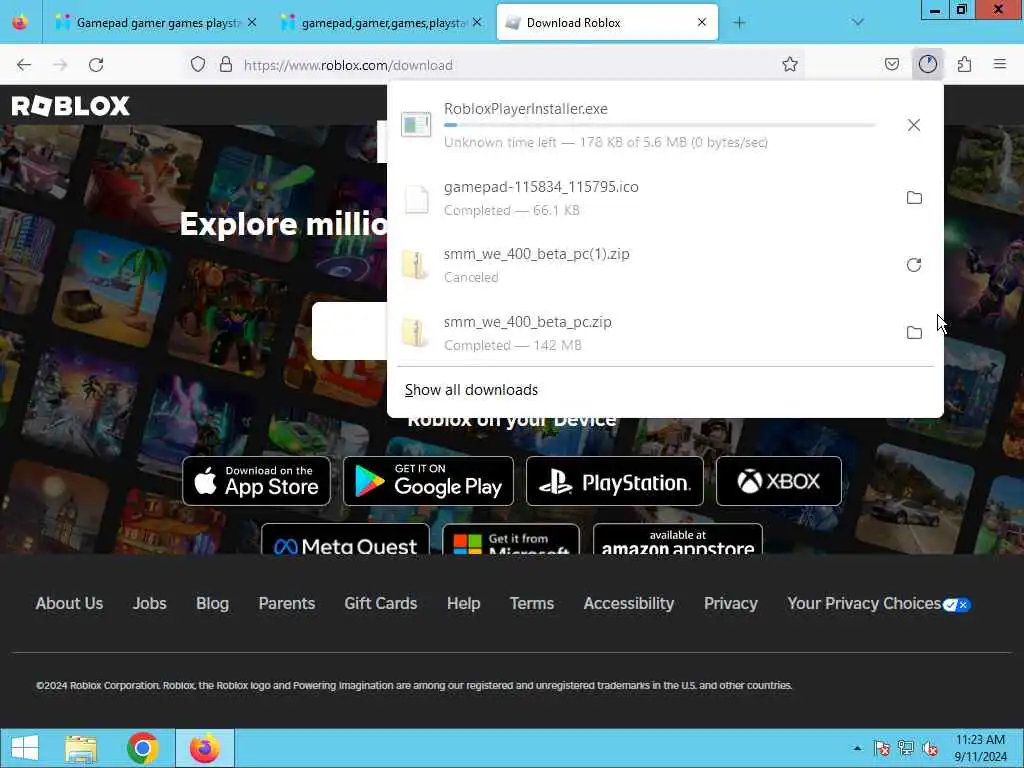Save page to Pocket
1024x768 pixels.
click(x=891, y=64)
